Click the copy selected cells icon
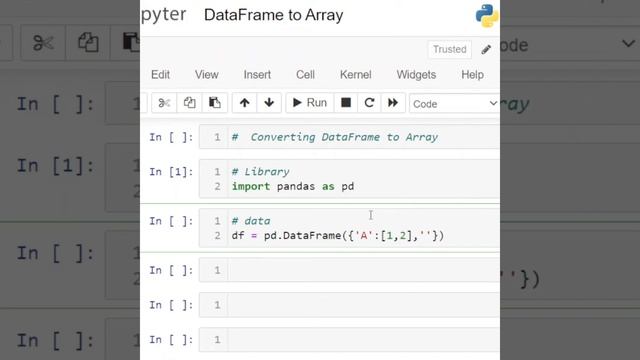The width and height of the screenshot is (640, 360). pyautogui.click(x=189, y=103)
